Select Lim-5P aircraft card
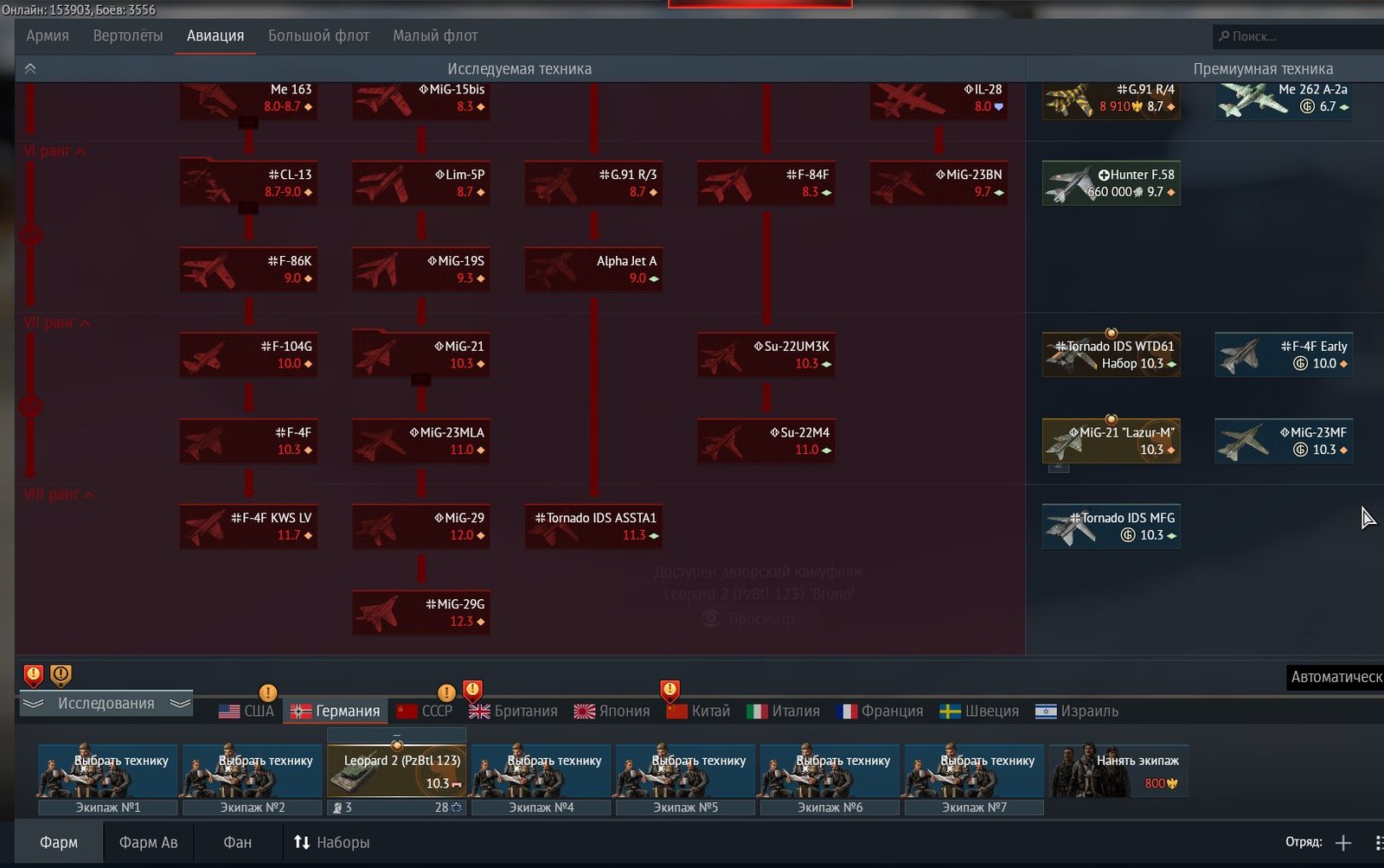 [421, 183]
